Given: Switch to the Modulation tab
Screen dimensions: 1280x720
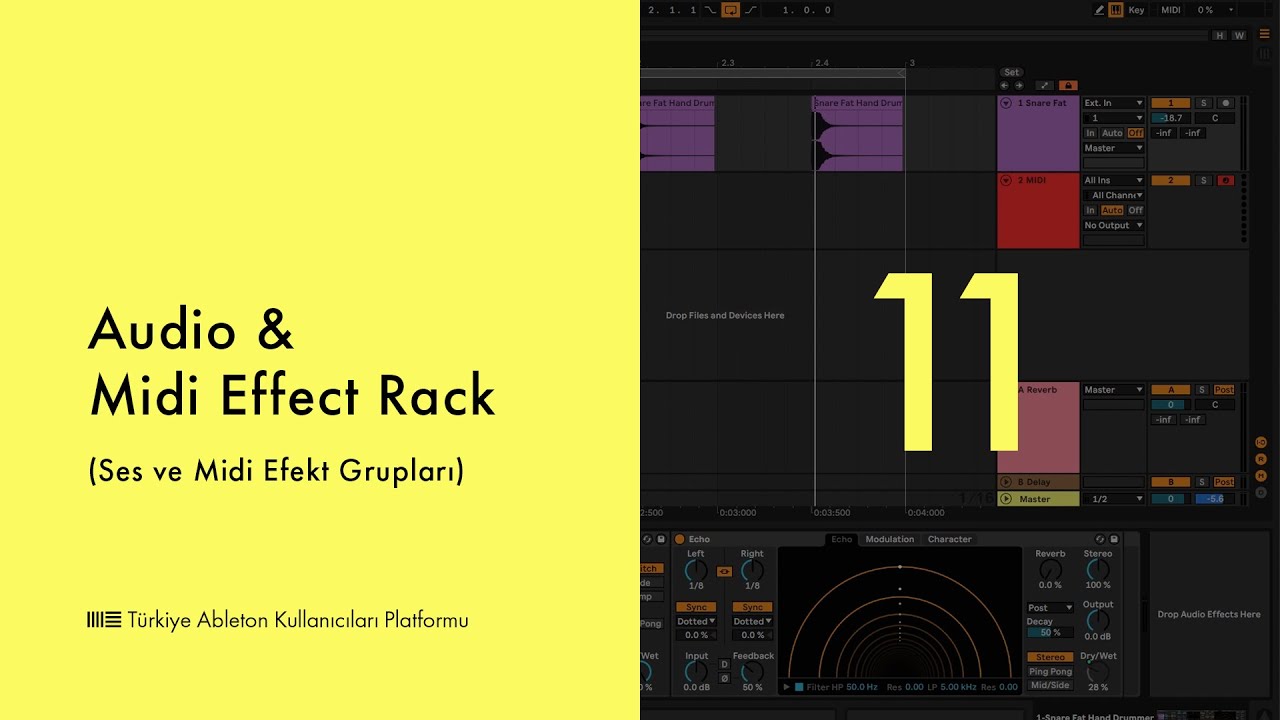Looking at the screenshot, I should tap(890, 539).
